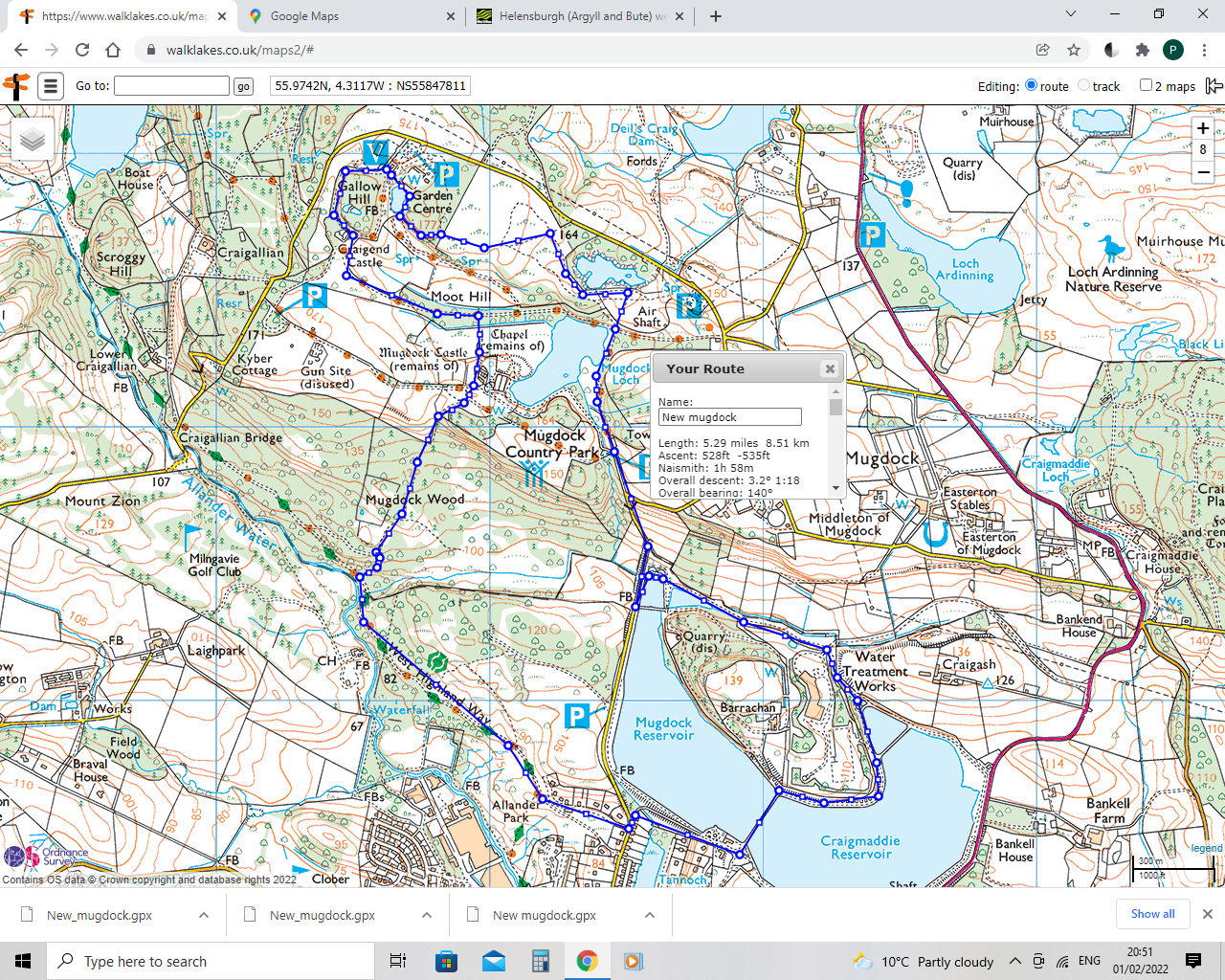Viewport: 1225px width, 980px height.
Task: Select the route editing radio button
Action: [1031, 85]
